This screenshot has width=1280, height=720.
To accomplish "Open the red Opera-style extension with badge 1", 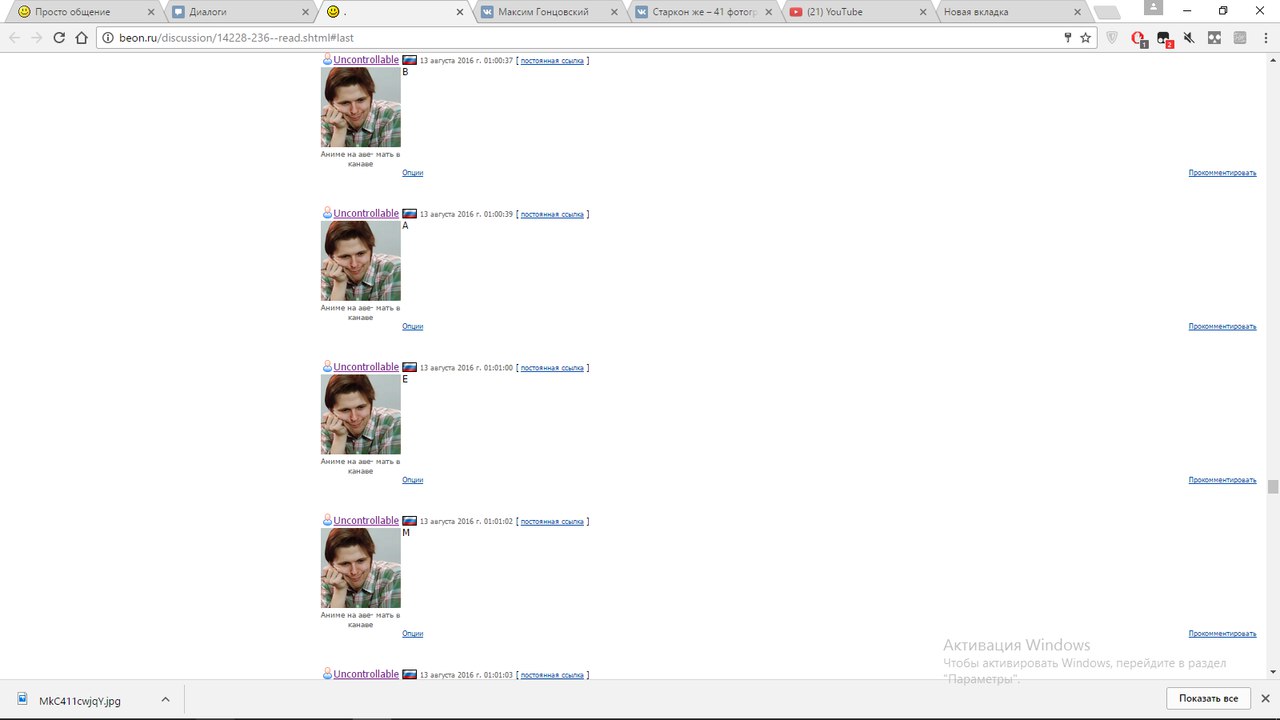I will tap(1138, 39).
